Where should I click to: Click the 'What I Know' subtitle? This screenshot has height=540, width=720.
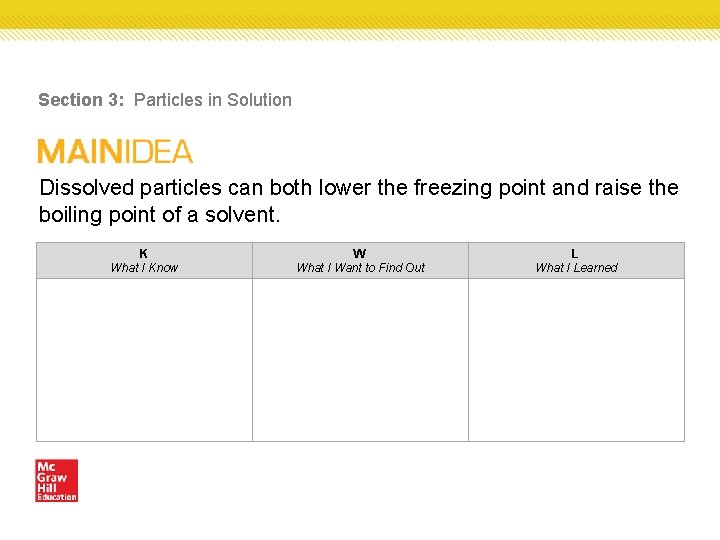(144, 268)
